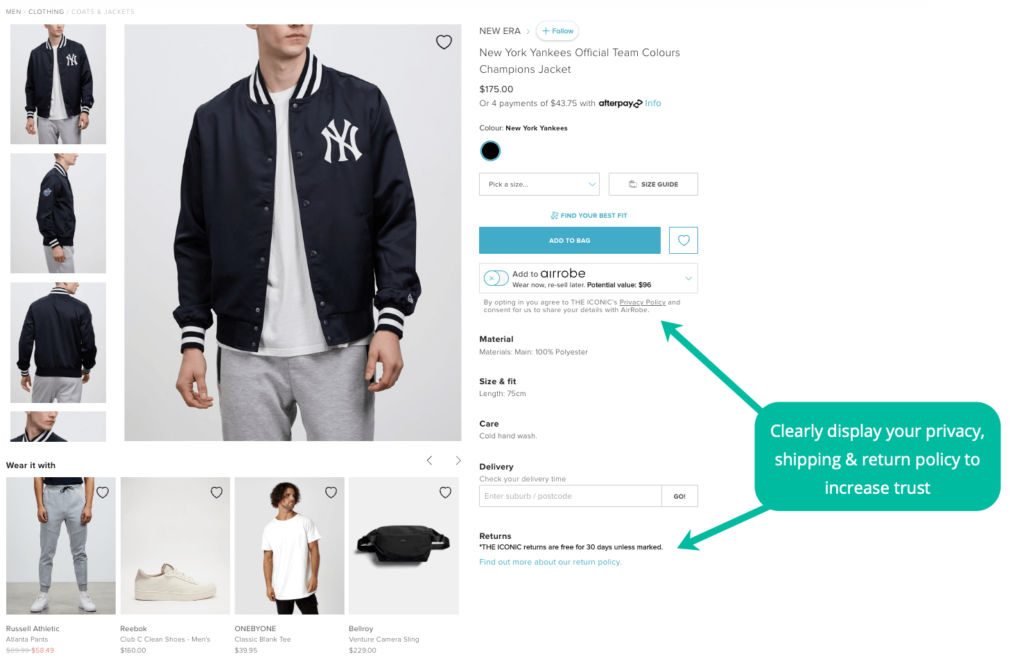Show next Wear it with items
This screenshot has height=670, width=1024.
click(x=458, y=461)
